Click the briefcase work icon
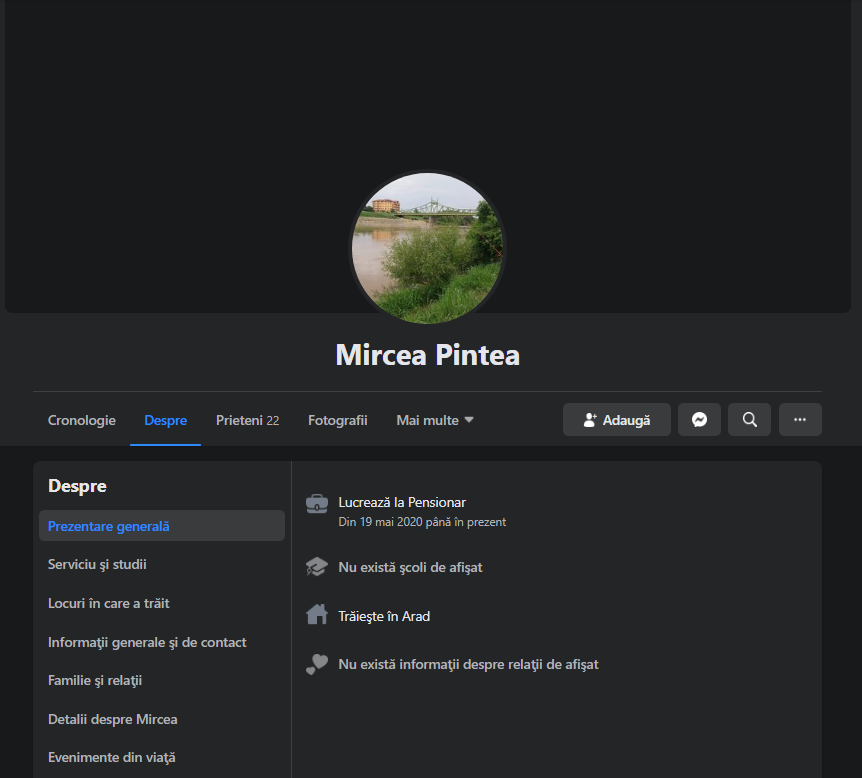Image resolution: width=862 pixels, height=778 pixels. (x=317, y=503)
